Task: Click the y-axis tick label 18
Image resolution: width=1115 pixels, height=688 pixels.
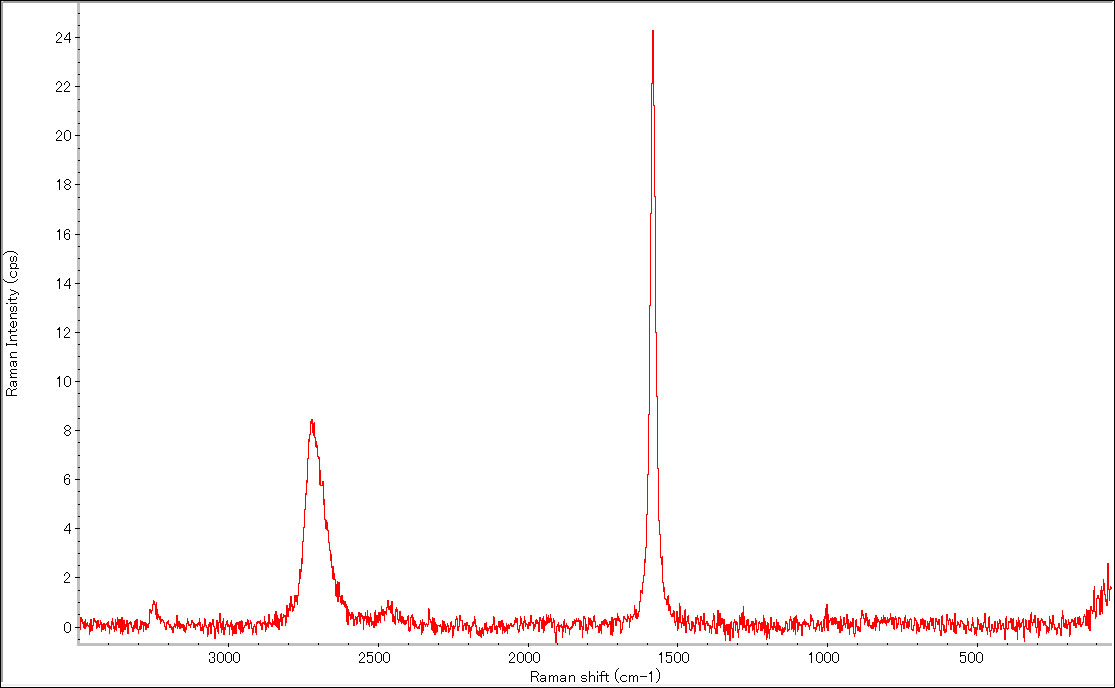Action: pos(63,185)
